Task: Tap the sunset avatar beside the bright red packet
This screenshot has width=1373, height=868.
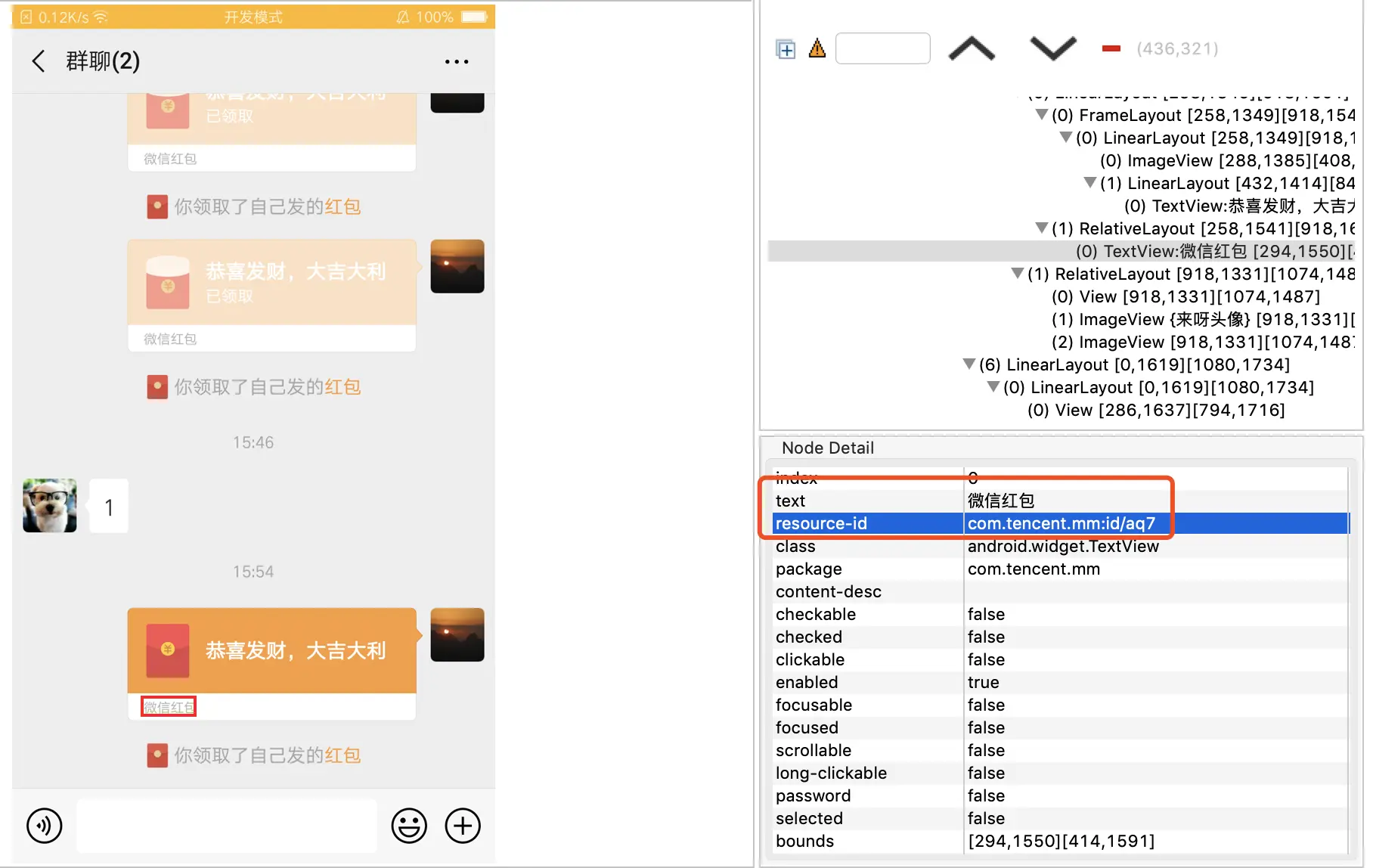Action: 457,635
